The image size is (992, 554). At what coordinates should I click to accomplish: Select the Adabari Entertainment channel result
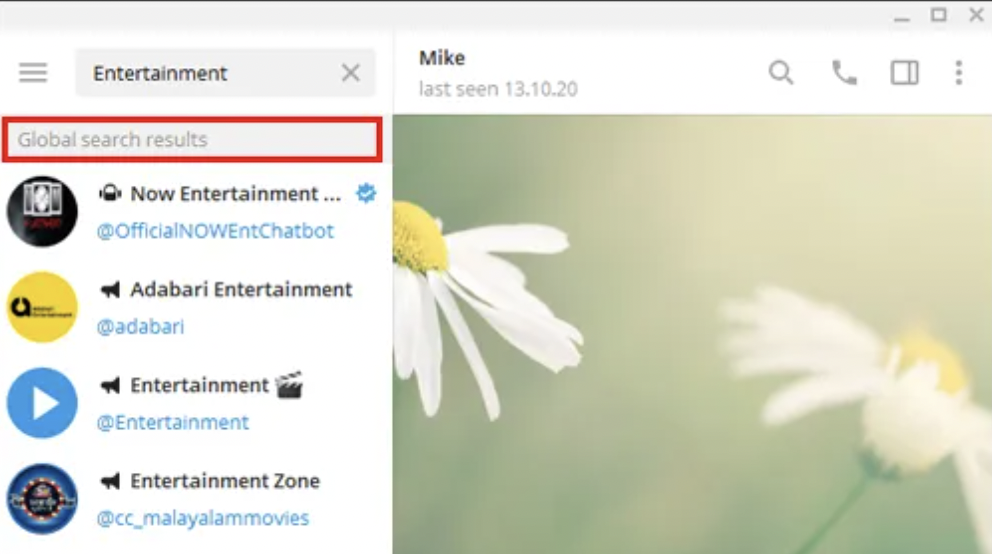[x=196, y=307]
